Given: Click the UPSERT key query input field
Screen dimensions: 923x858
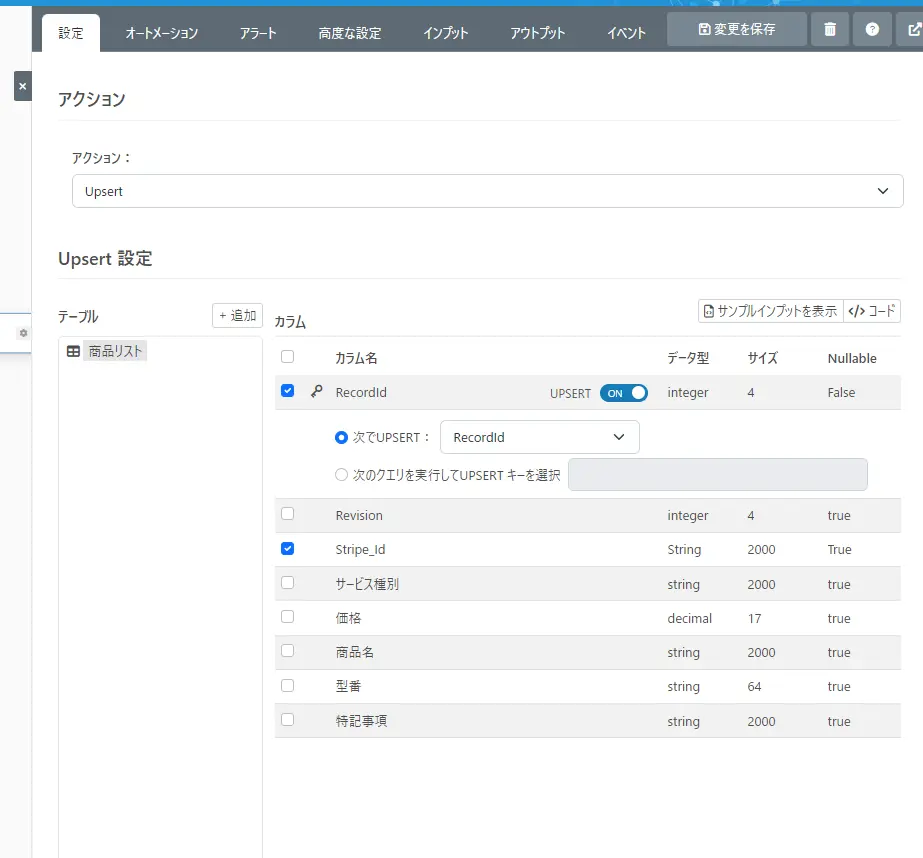Looking at the screenshot, I should coord(717,475).
